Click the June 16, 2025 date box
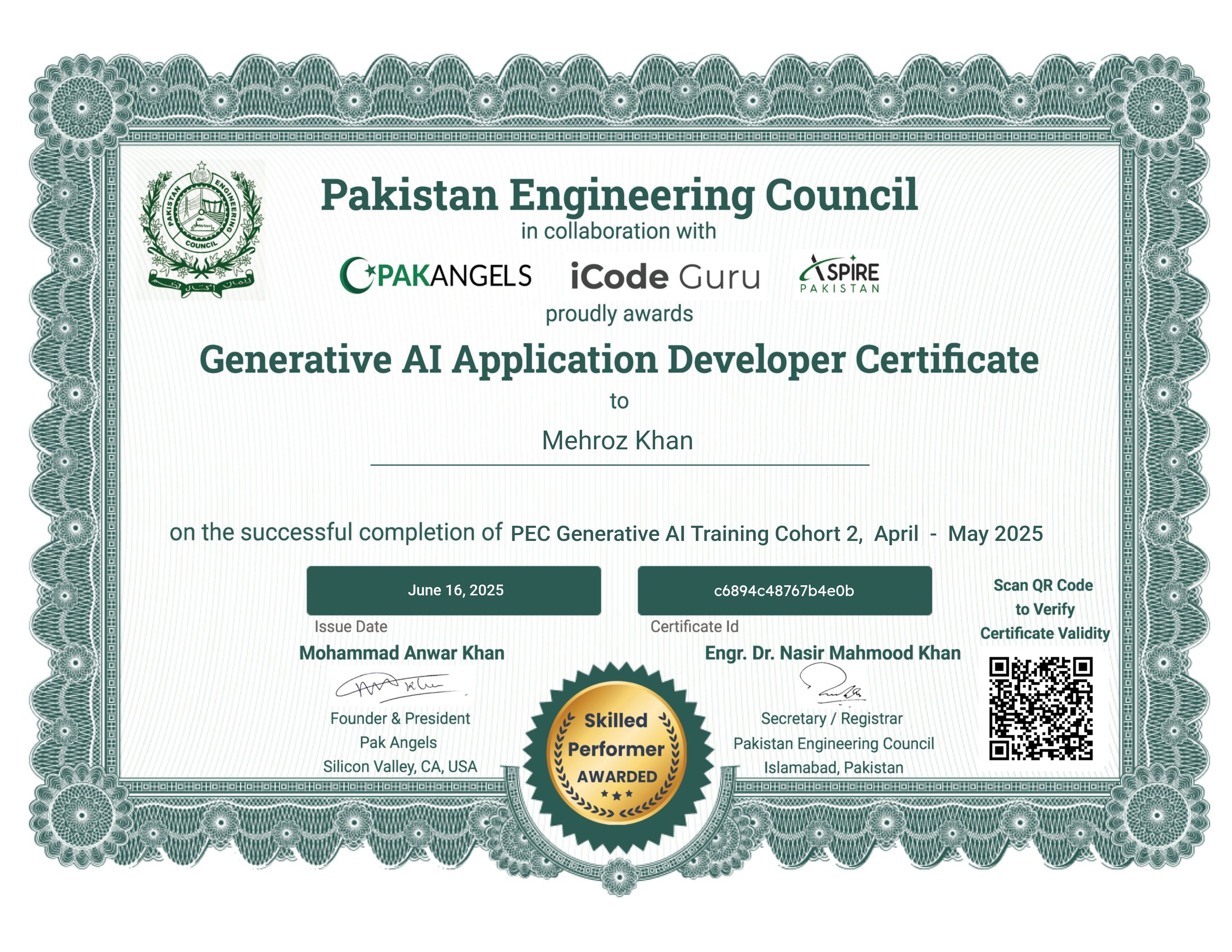This screenshot has height=952, width=1232. (454, 590)
